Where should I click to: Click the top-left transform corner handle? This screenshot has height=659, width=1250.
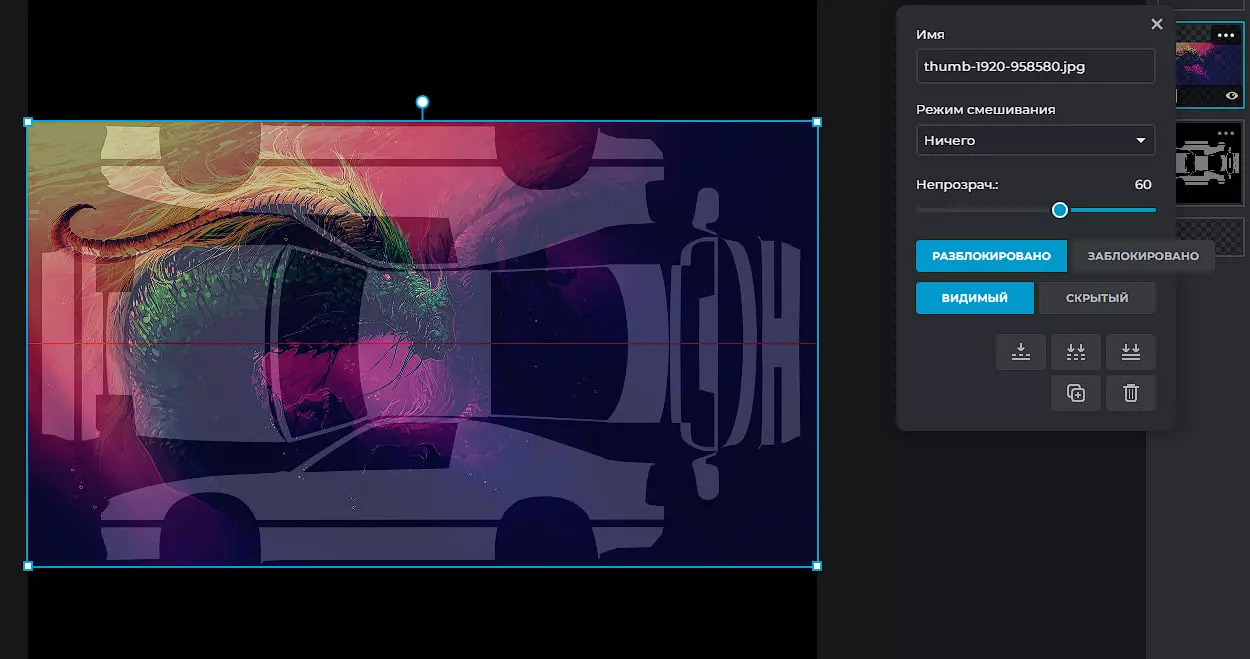pos(28,122)
